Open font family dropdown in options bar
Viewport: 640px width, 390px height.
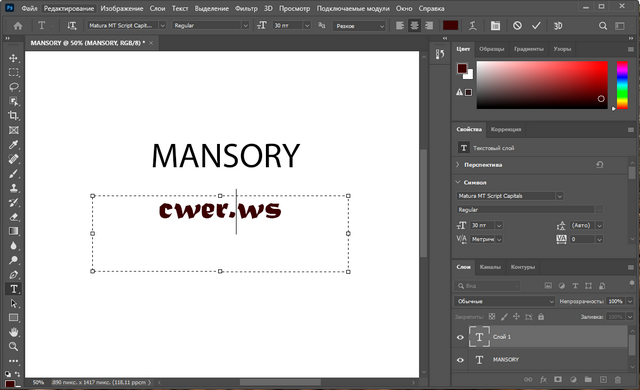point(162,25)
